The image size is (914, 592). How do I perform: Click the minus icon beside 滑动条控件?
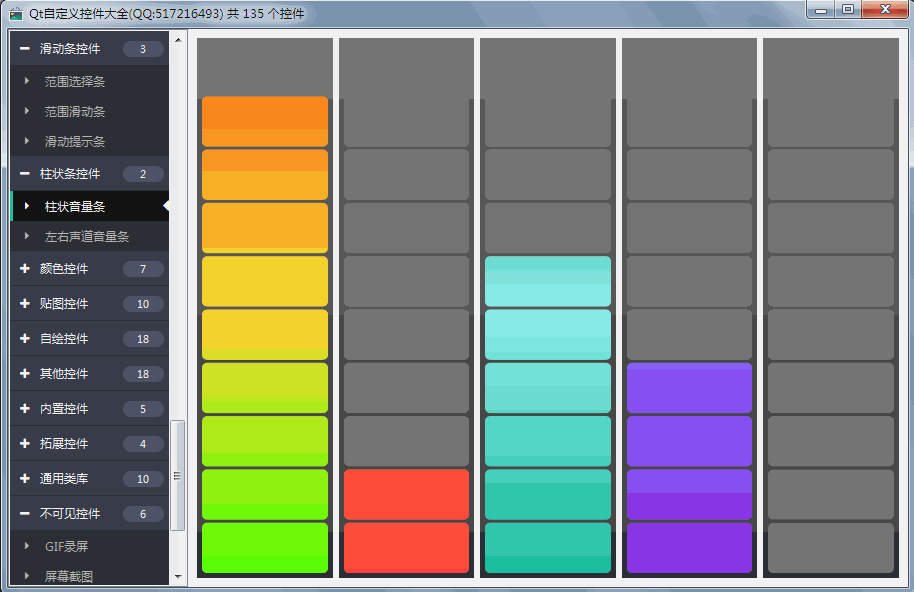pos(24,49)
